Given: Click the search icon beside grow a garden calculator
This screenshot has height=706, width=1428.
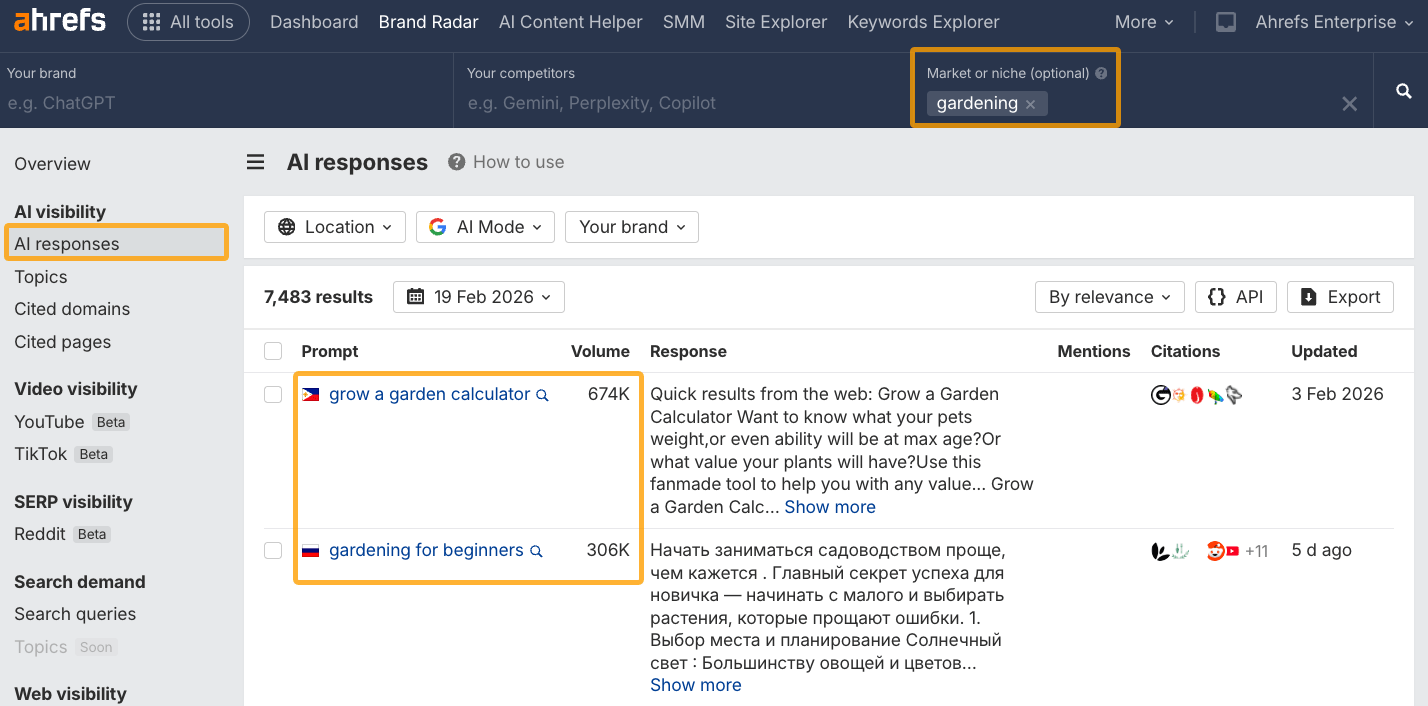Looking at the screenshot, I should point(542,395).
